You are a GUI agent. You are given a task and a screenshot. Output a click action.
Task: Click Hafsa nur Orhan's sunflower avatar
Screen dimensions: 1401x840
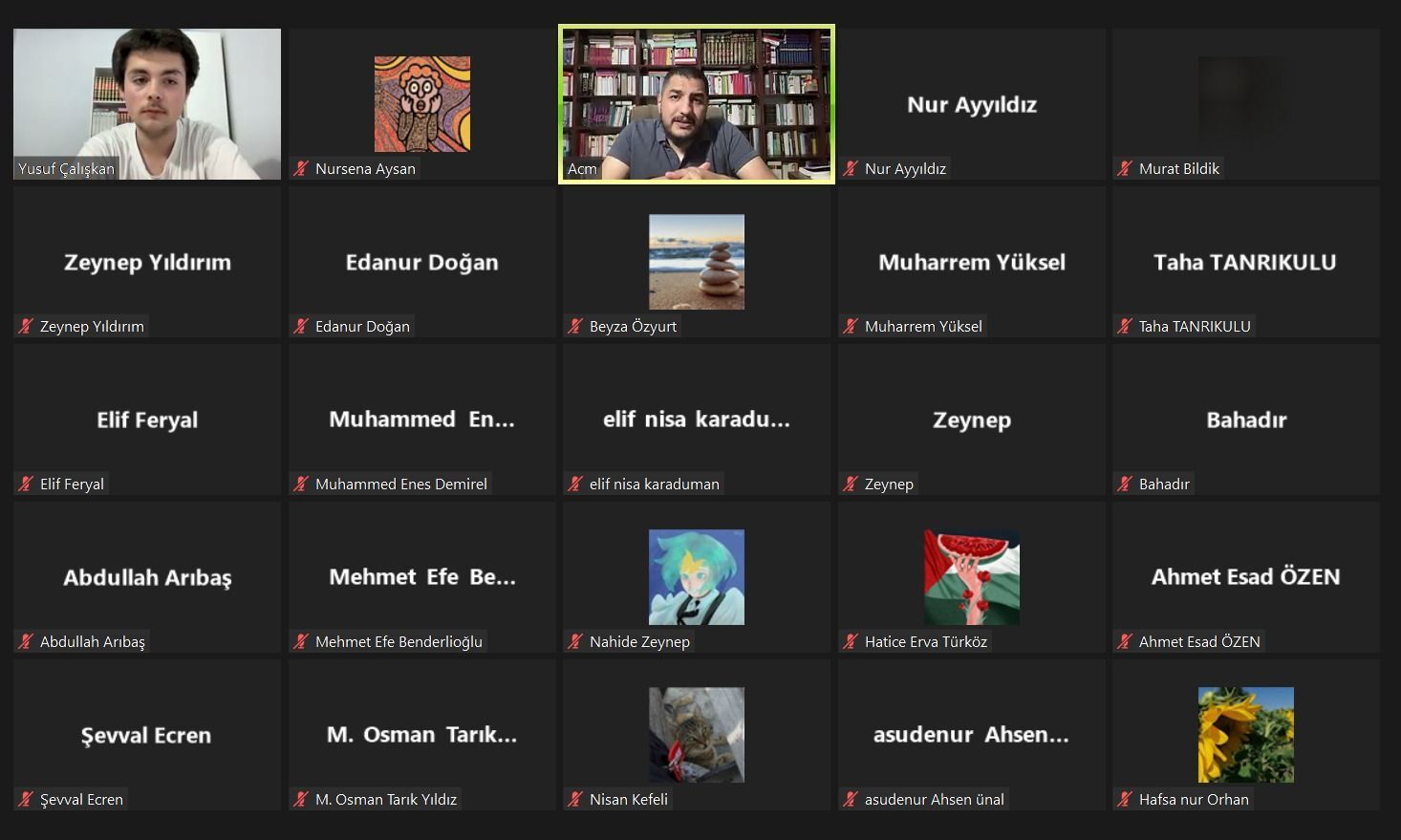point(1246,735)
